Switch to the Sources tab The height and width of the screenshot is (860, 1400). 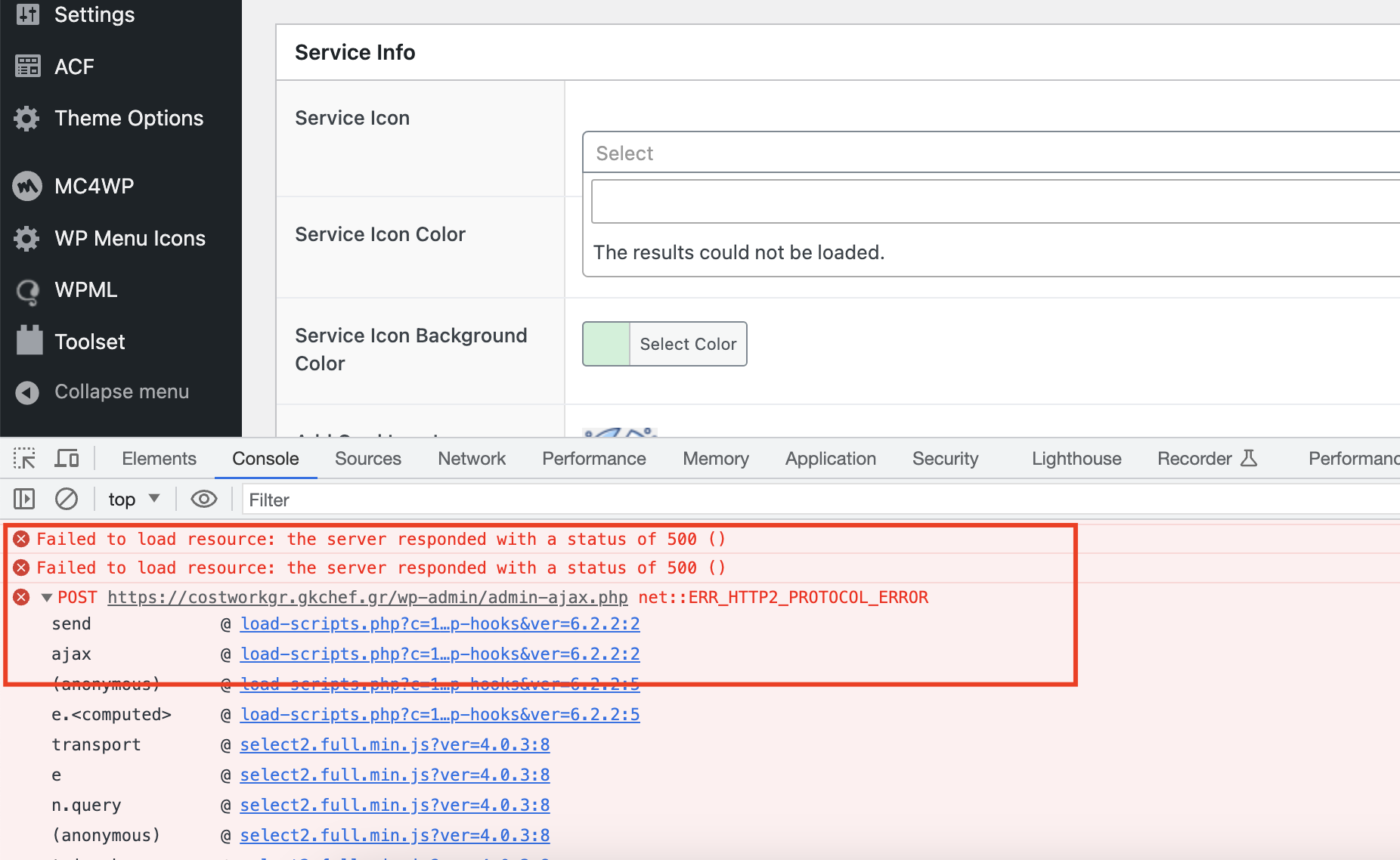[368, 459]
